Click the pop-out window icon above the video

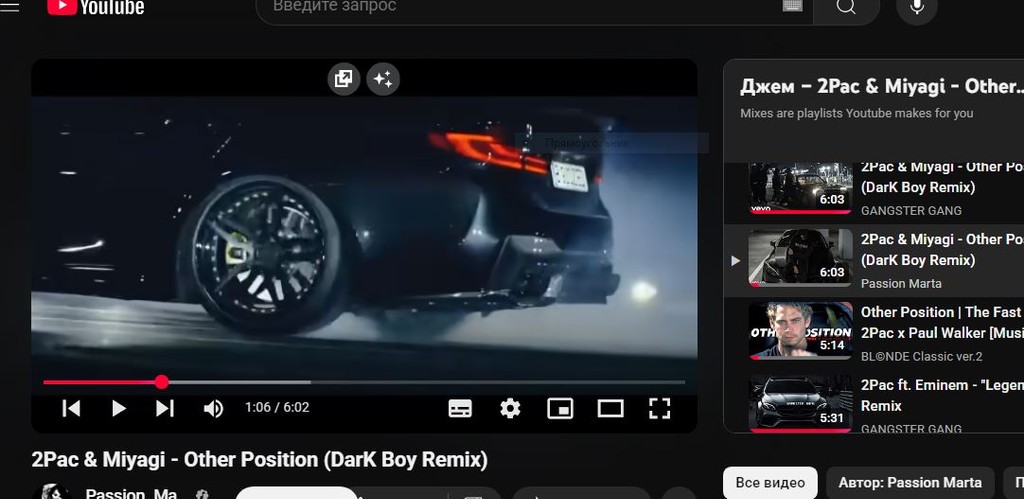[344, 80]
